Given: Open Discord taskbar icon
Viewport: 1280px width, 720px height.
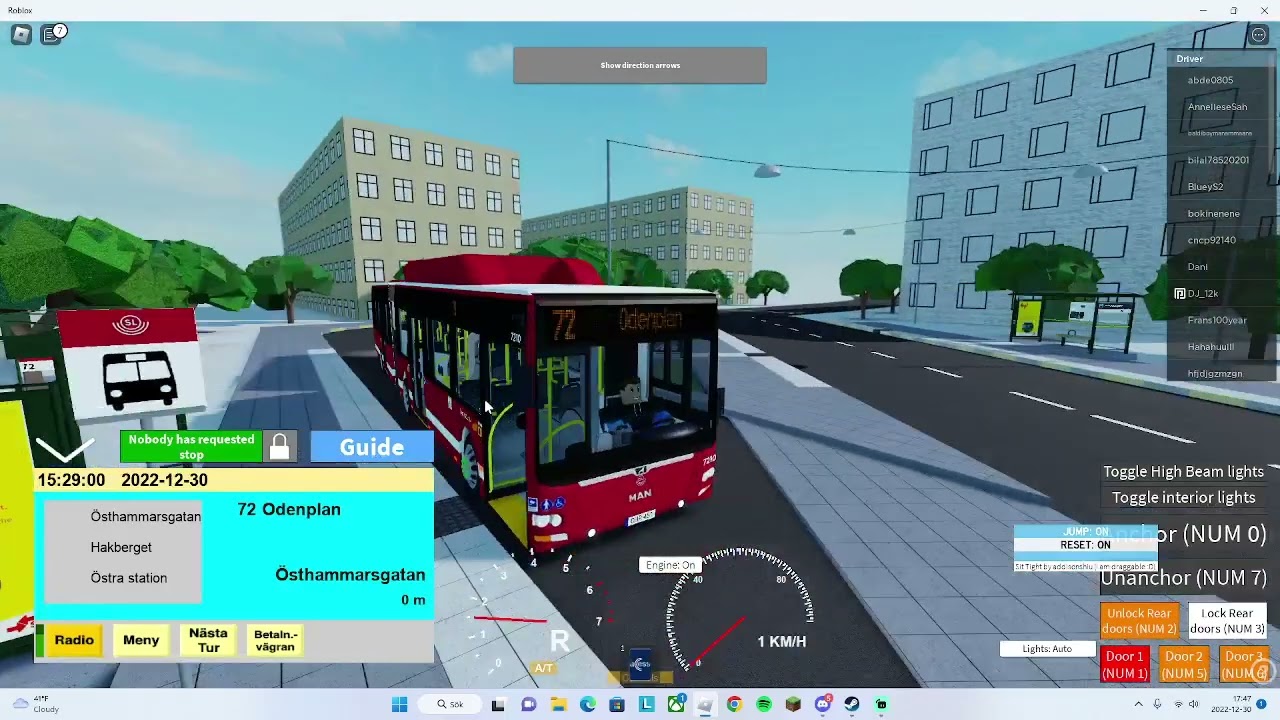Looking at the screenshot, I should 823,704.
